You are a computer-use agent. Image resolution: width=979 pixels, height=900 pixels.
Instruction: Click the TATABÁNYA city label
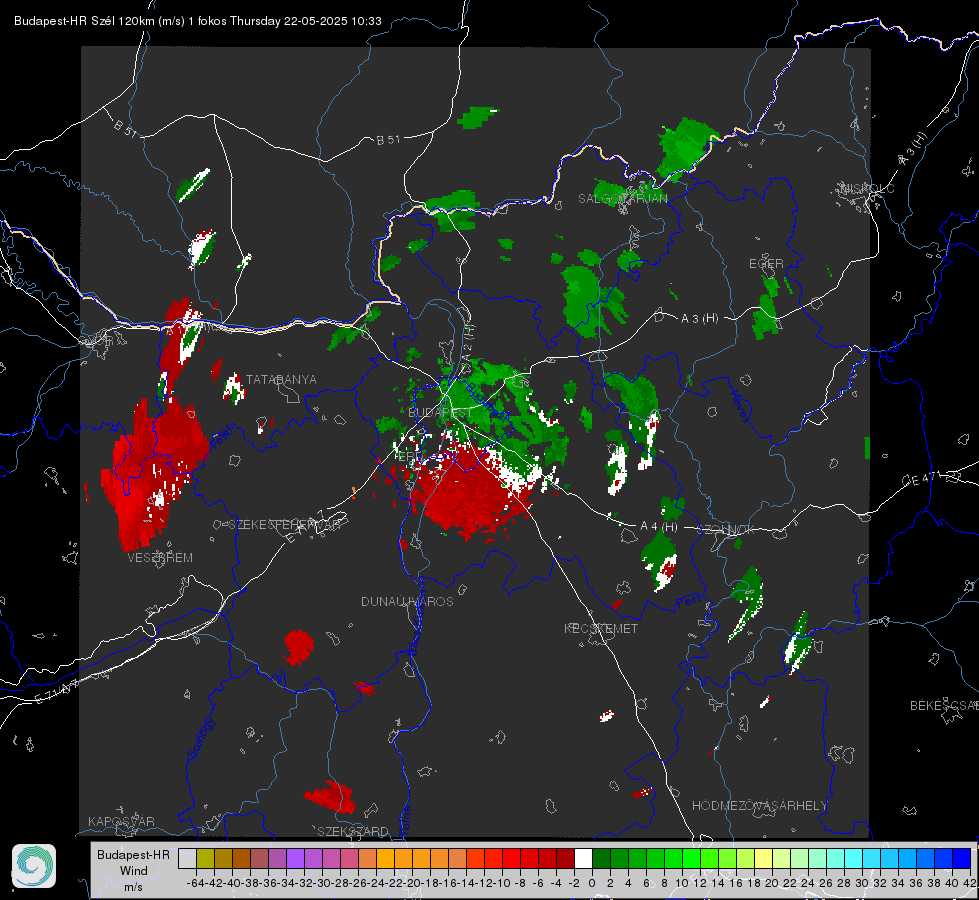[281, 380]
